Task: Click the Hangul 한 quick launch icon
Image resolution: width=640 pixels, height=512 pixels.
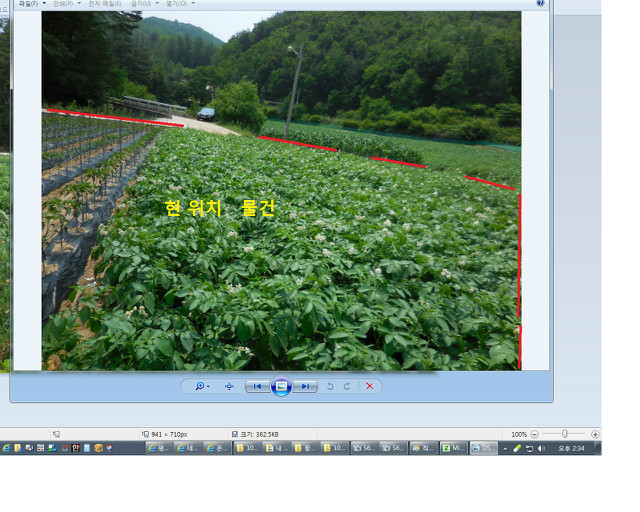Action: [75, 448]
